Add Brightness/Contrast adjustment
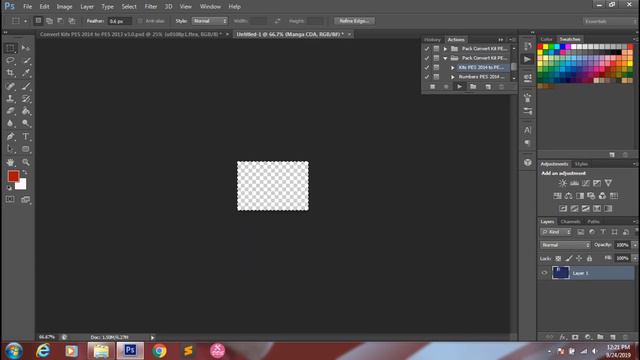 tap(563, 183)
